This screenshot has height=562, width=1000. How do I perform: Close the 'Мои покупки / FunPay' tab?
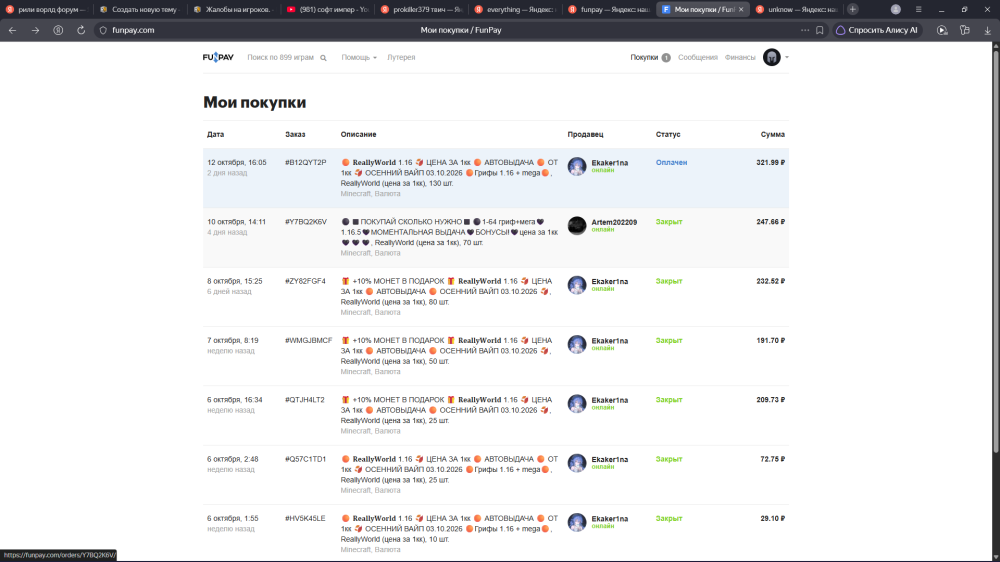[x=741, y=10]
